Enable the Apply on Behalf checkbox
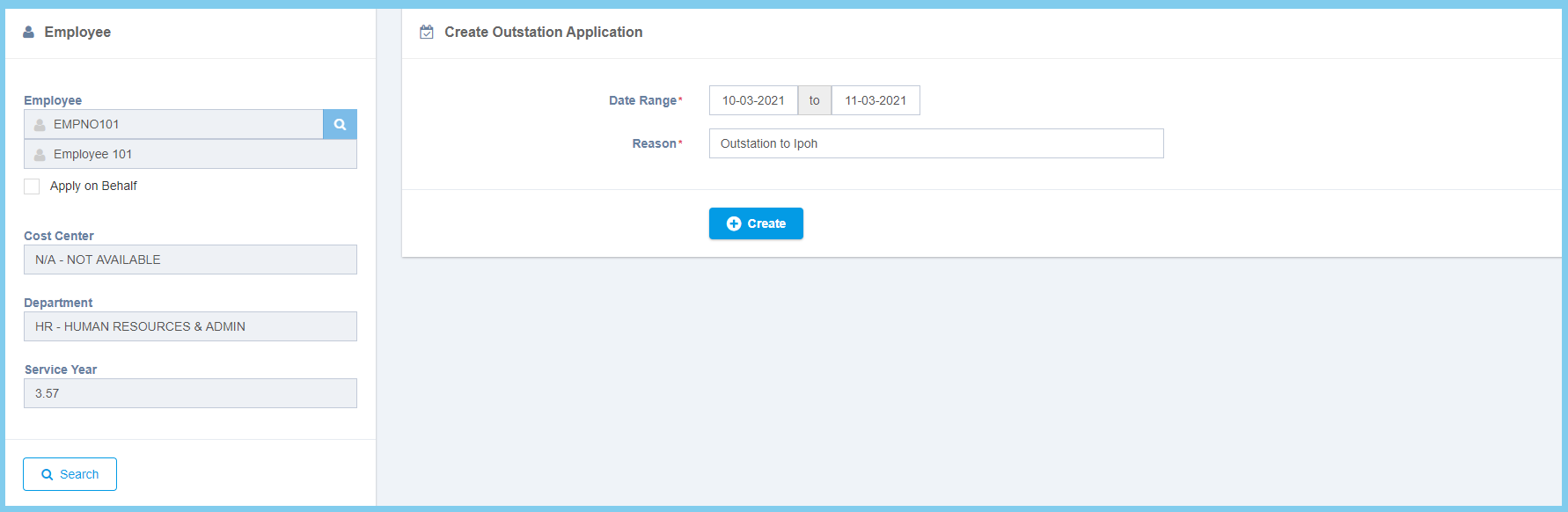The width and height of the screenshot is (1568, 512). 32,187
